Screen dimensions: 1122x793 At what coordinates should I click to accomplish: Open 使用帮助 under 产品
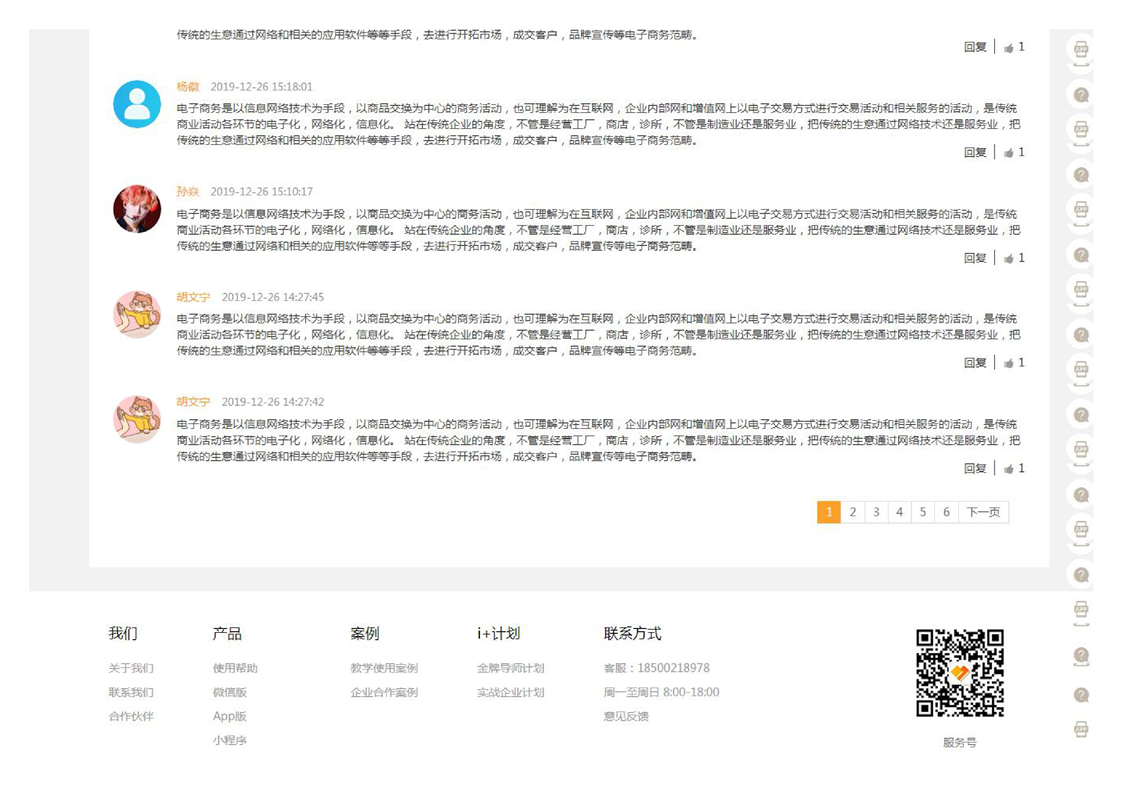pos(235,668)
